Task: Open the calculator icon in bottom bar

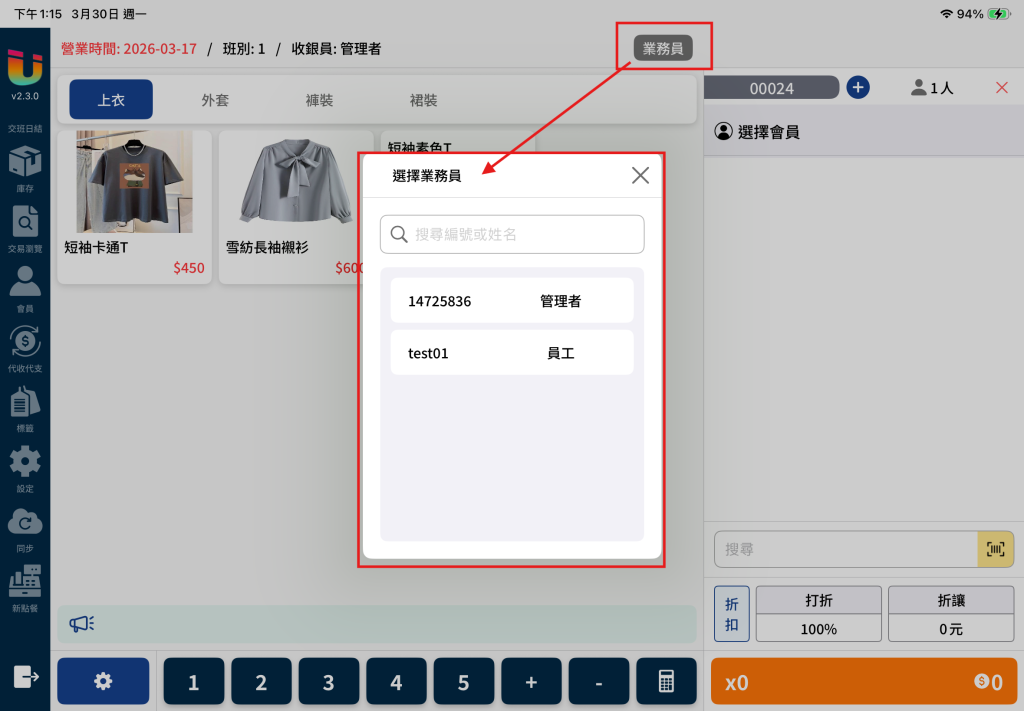Action: point(666,682)
